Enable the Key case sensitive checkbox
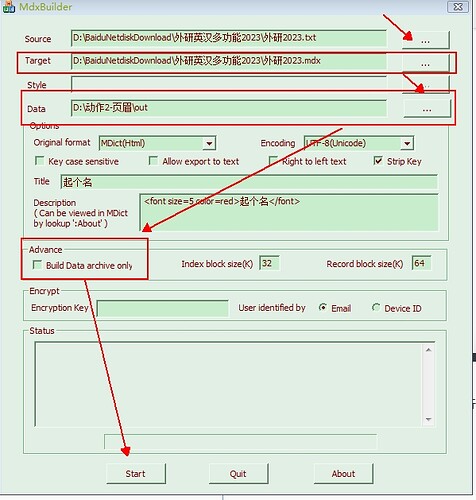The height and width of the screenshot is (500, 476). [x=39, y=161]
